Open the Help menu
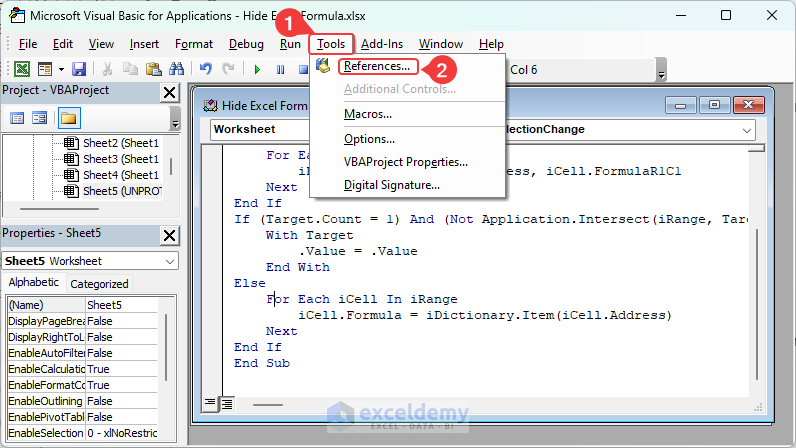796x448 pixels. [x=491, y=44]
